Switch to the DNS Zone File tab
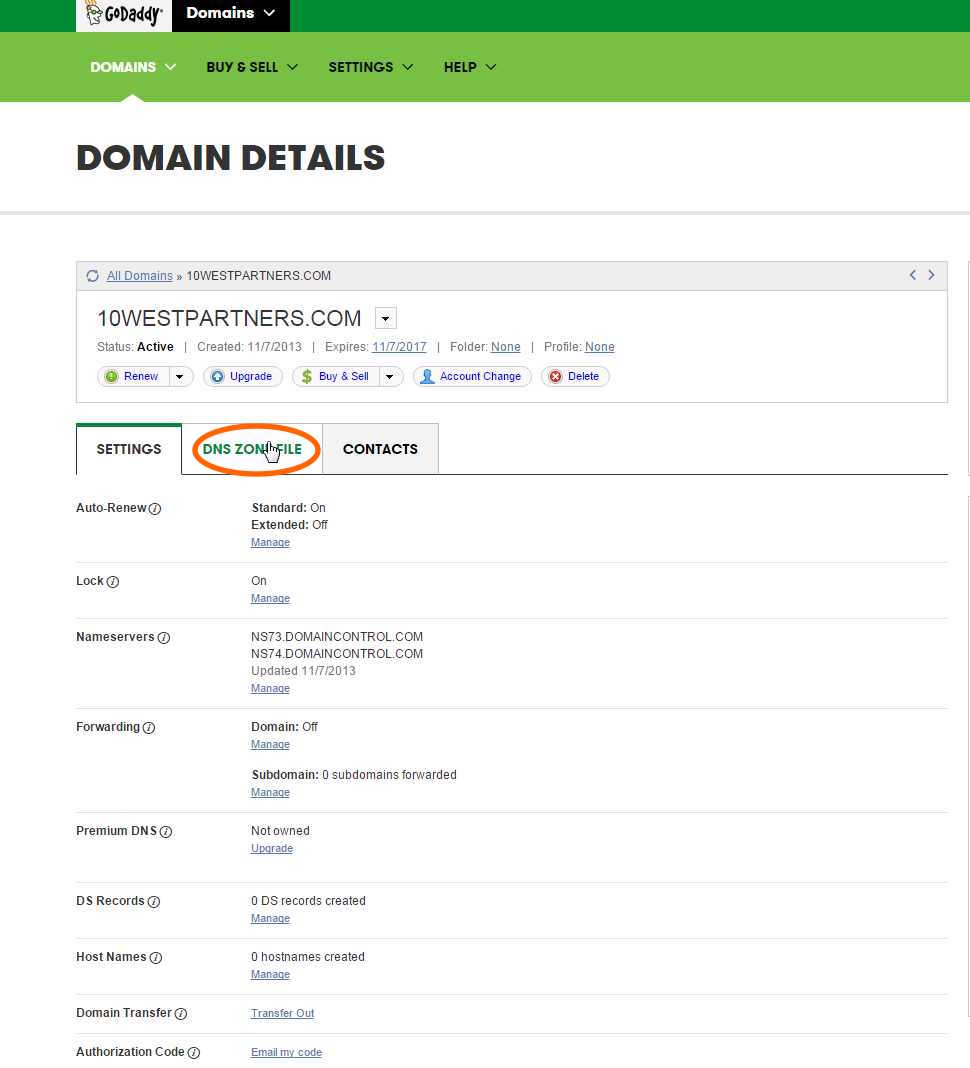 (x=252, y=449)
